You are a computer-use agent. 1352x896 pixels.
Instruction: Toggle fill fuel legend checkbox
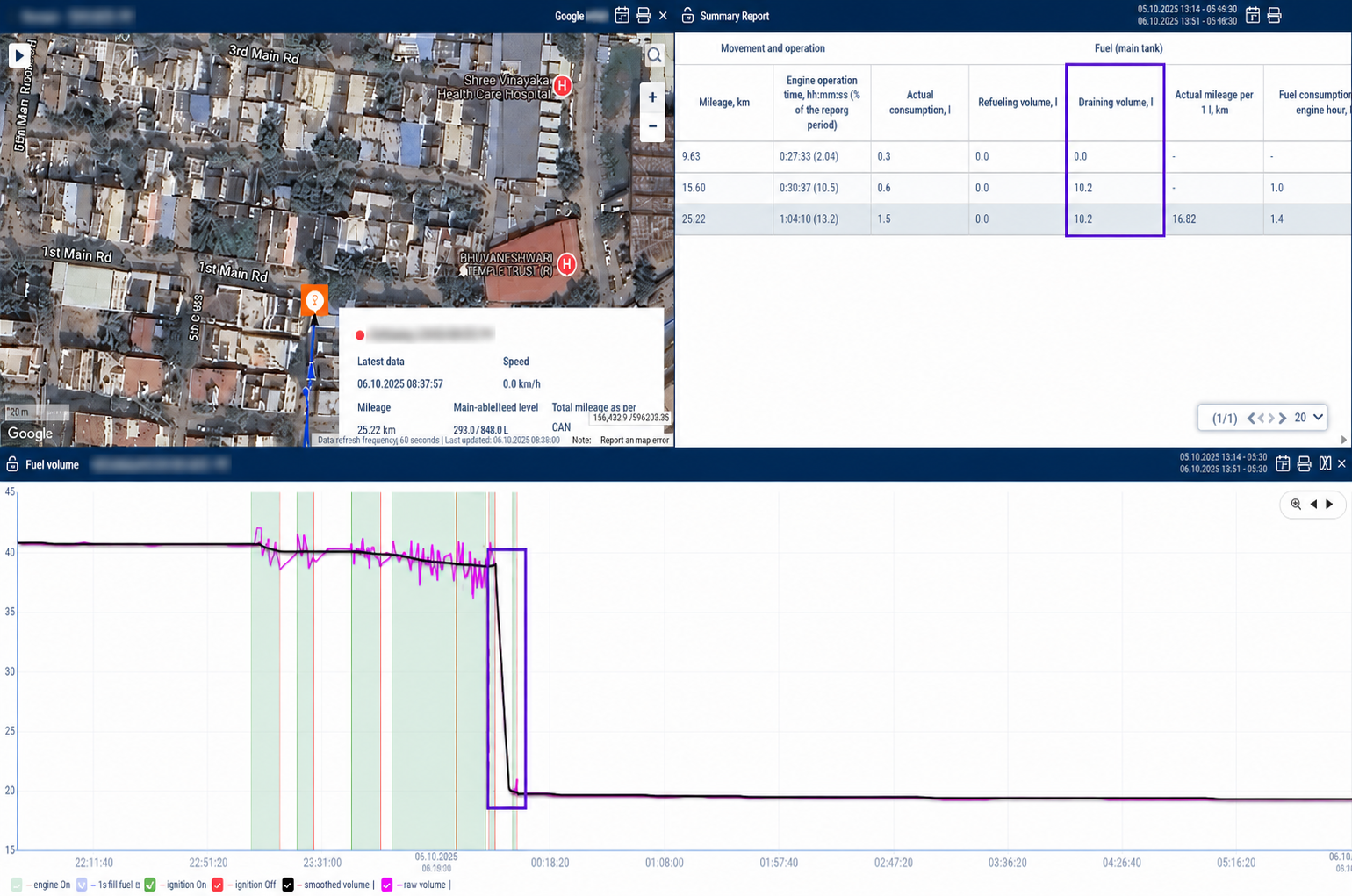(82, 885)
